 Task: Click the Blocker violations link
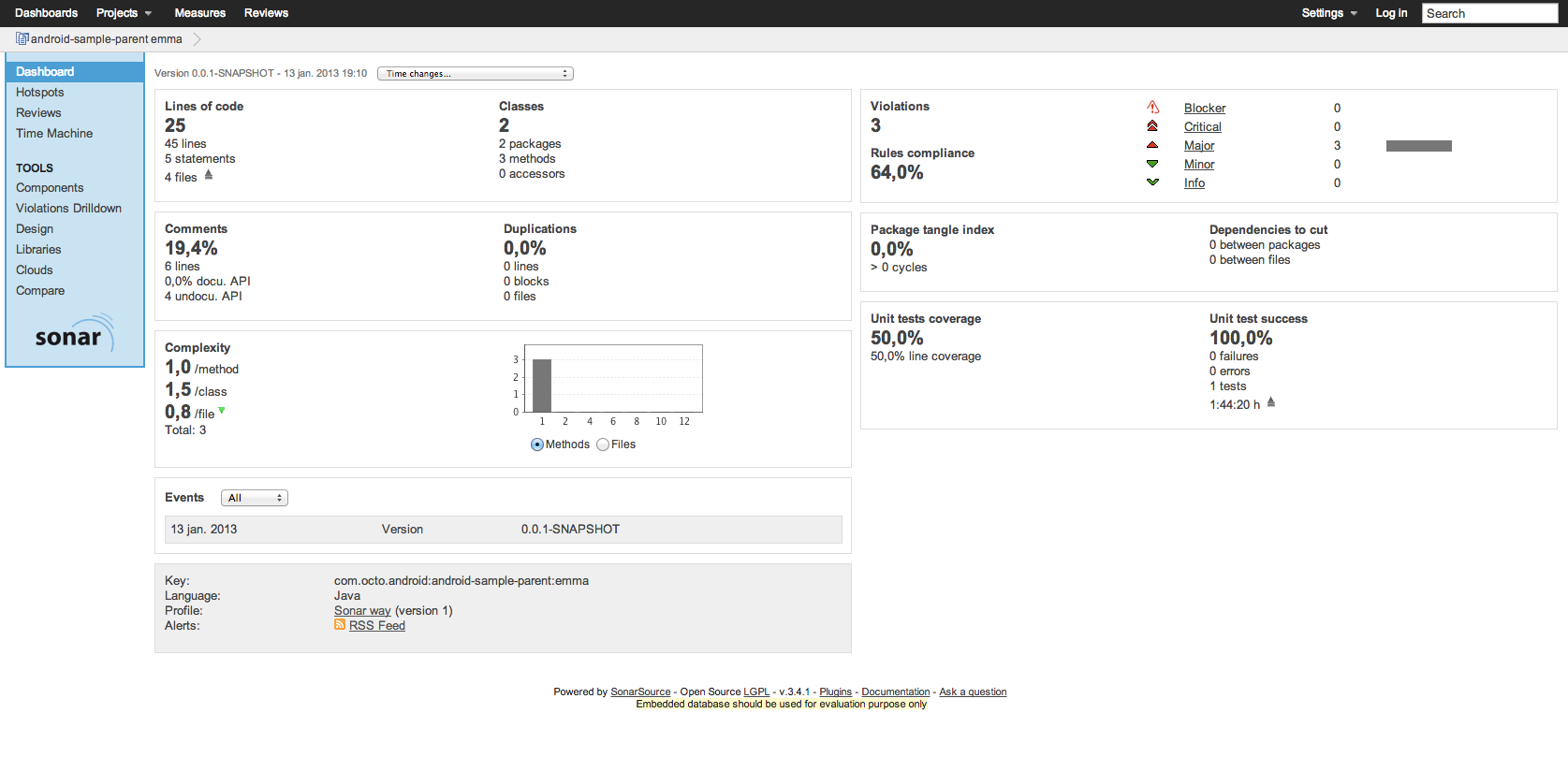pyautogui.click(x=1205, y=109)
